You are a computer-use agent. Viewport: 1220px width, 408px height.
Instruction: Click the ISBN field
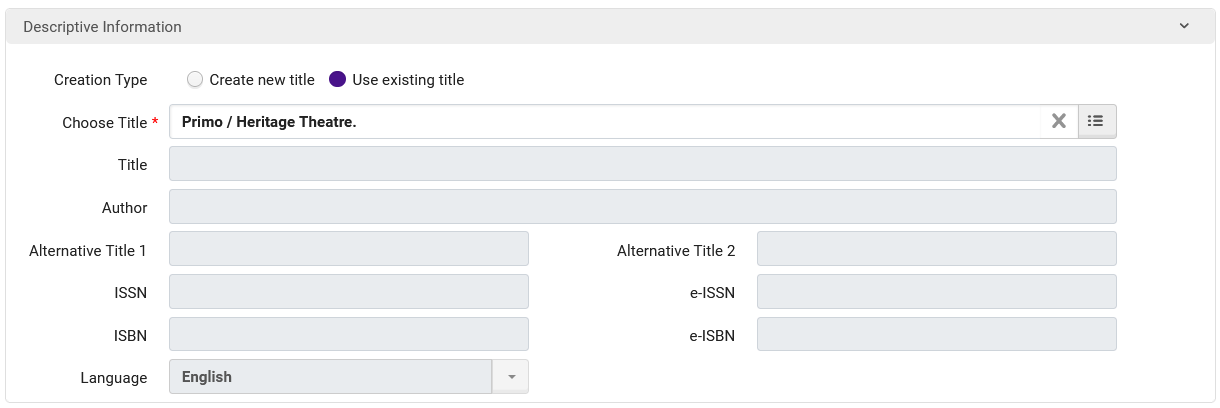[348, 335]
